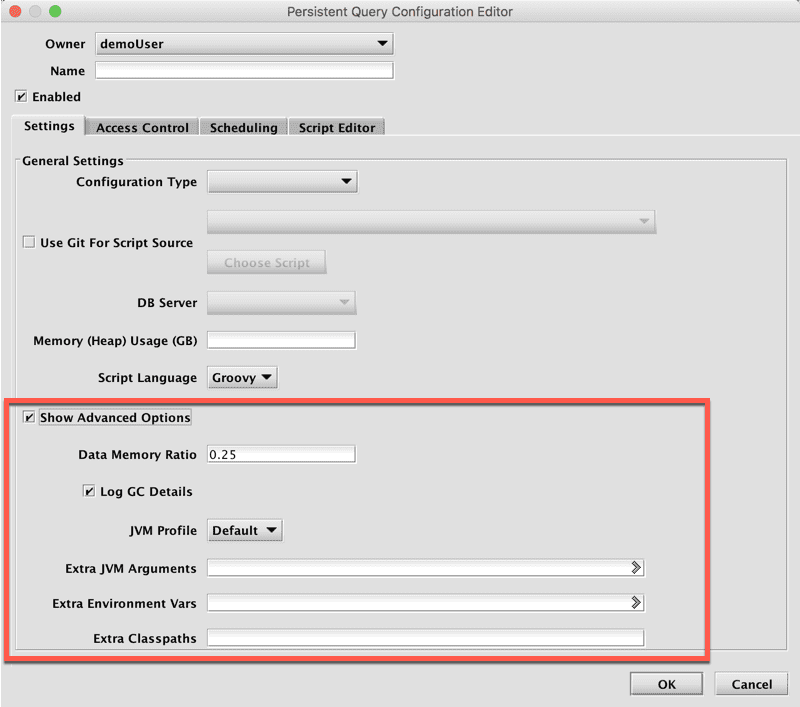The width and height of the screenshot is (800, 707).
Task: Enable Use Git For Script Source
Action: (29, 242)
